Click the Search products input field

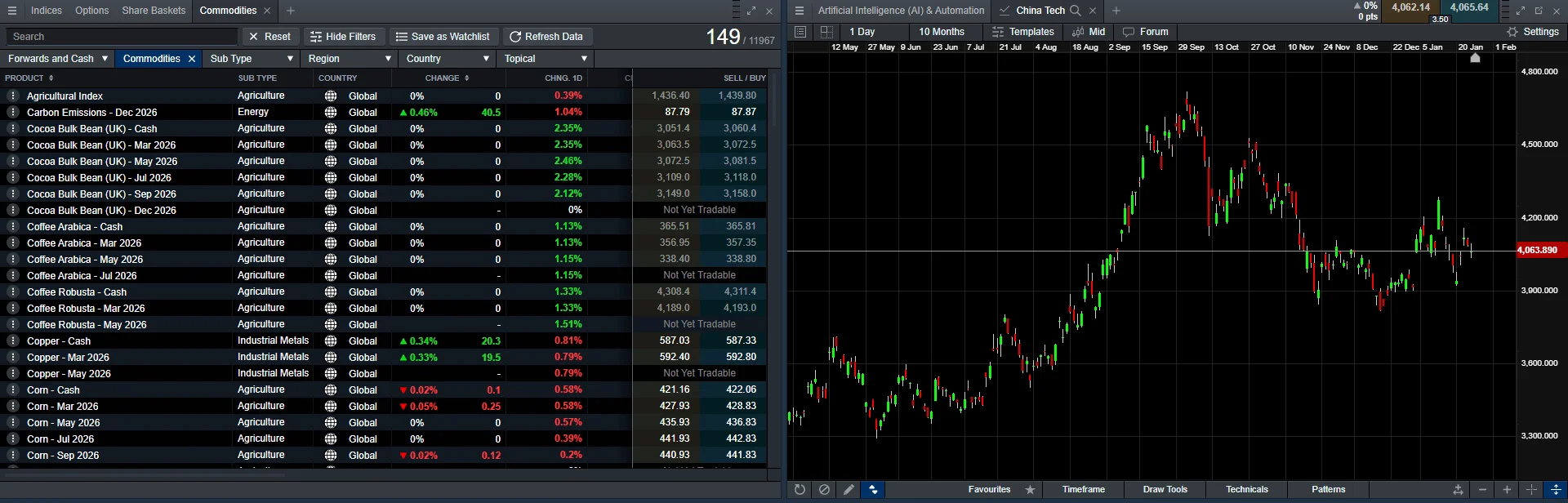(x=122, y=37)
